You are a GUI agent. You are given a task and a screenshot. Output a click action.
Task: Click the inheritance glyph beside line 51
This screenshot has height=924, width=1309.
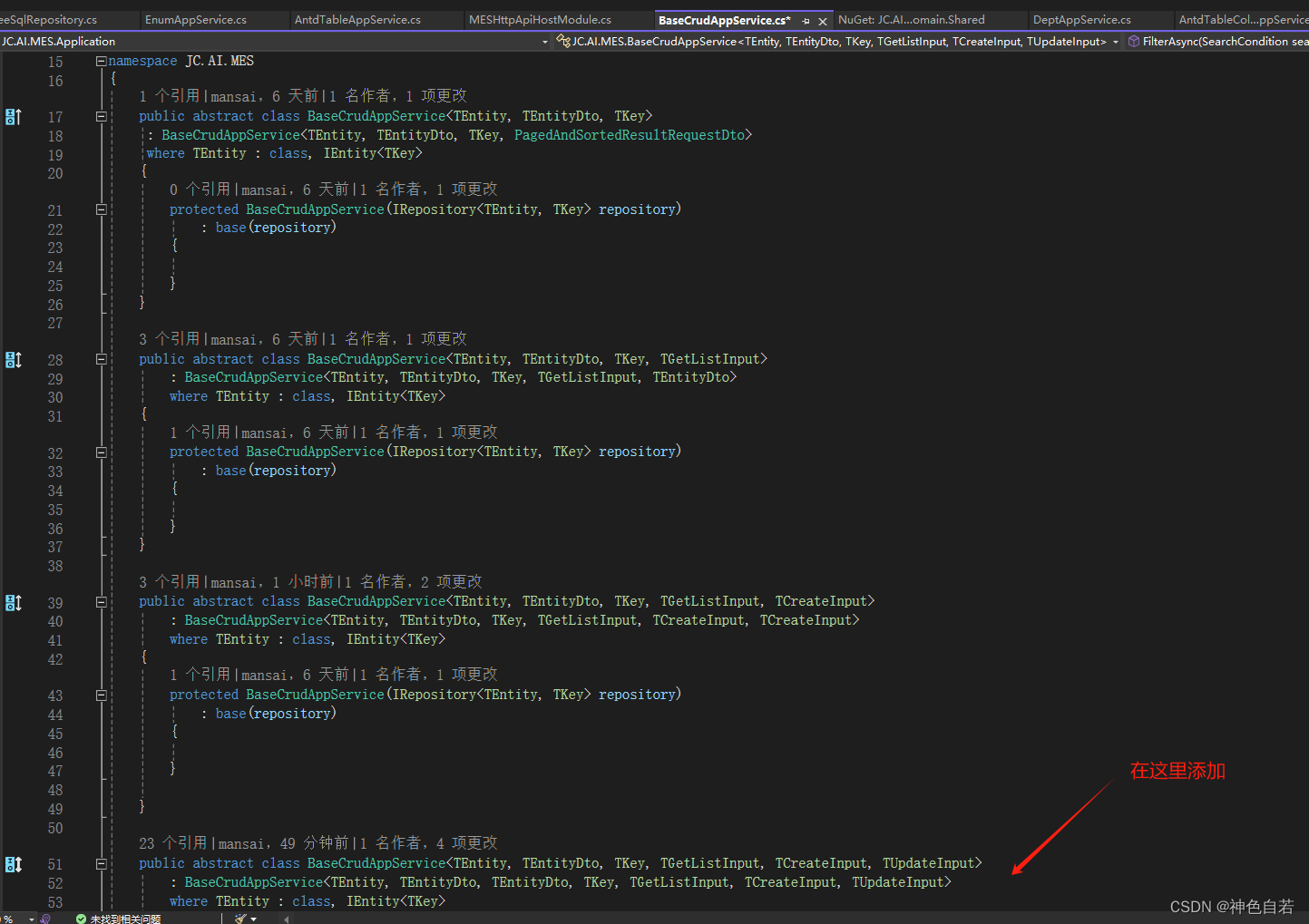click(x=14, y=864)
